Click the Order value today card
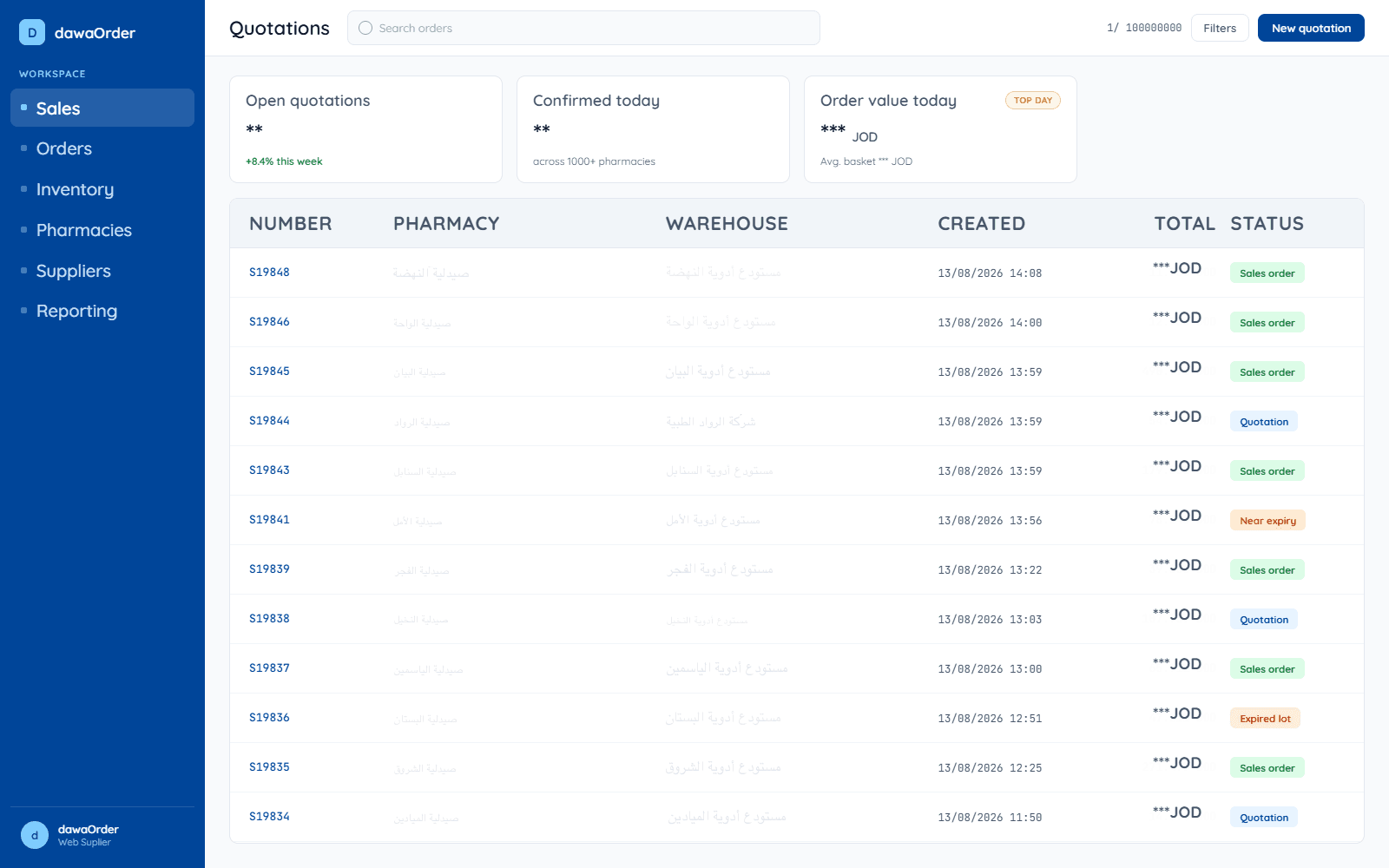 coord(940,129)
